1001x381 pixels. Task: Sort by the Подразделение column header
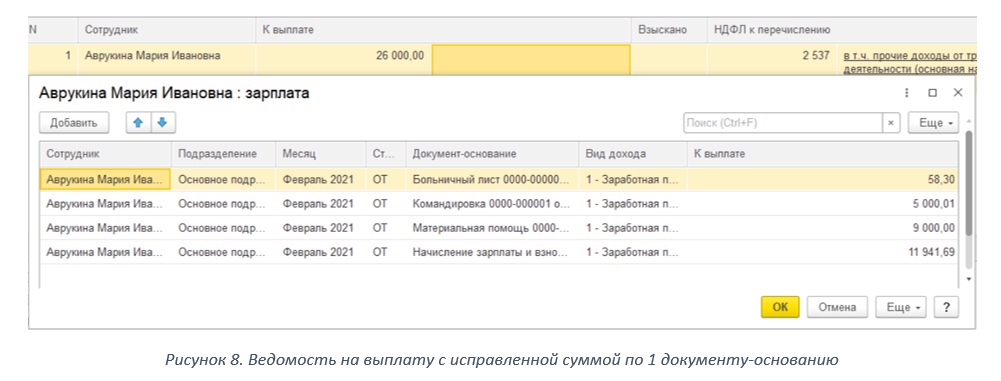[x=223, y=154]
